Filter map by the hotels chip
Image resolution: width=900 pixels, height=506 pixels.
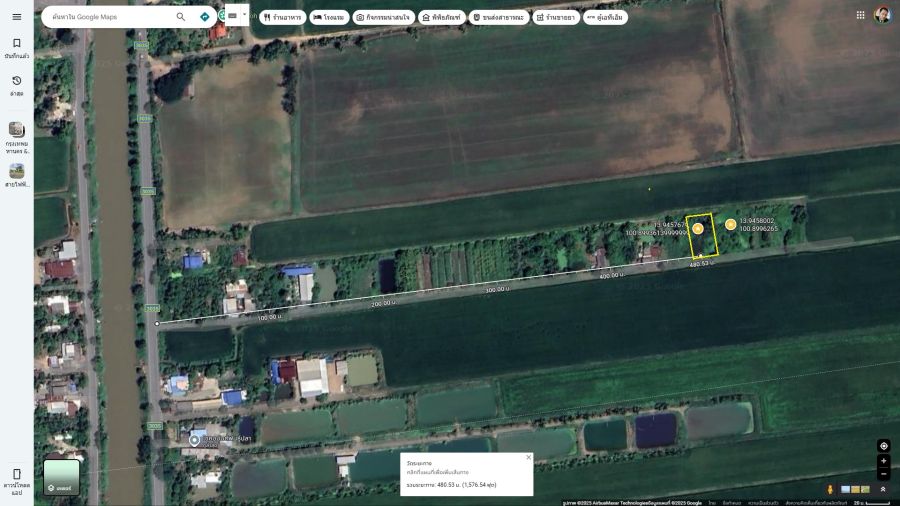point(330,17)
